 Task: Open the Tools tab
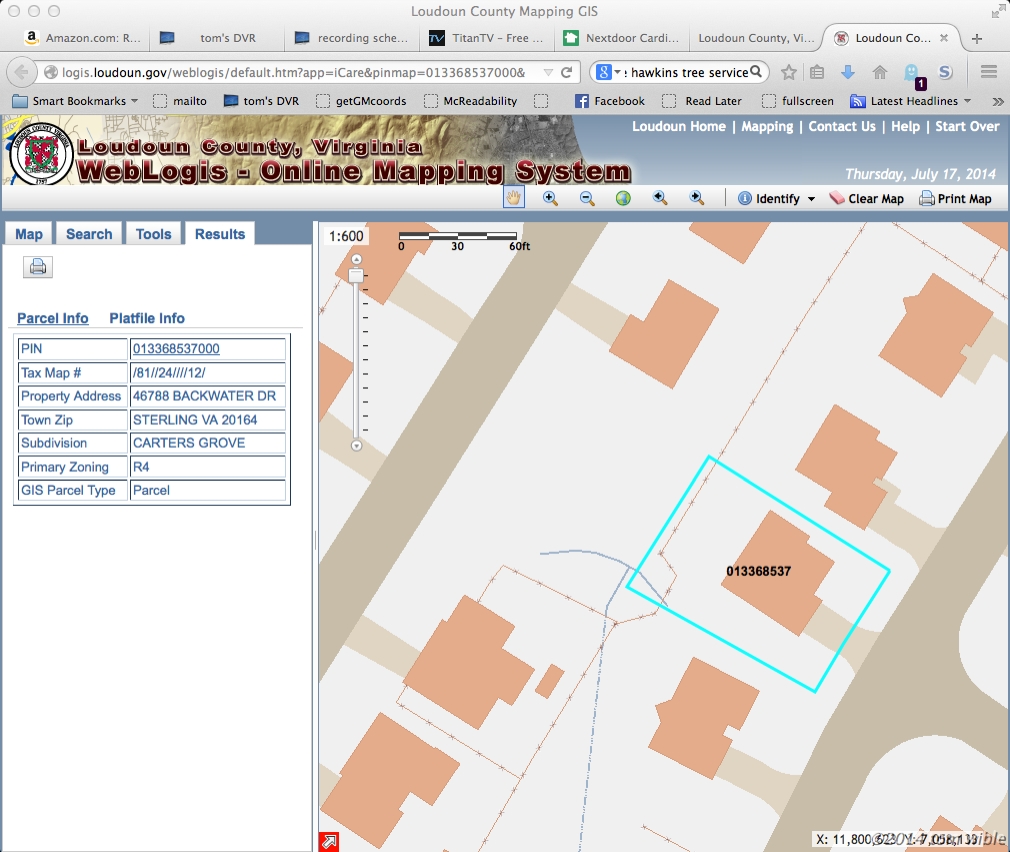coord(153,234)
